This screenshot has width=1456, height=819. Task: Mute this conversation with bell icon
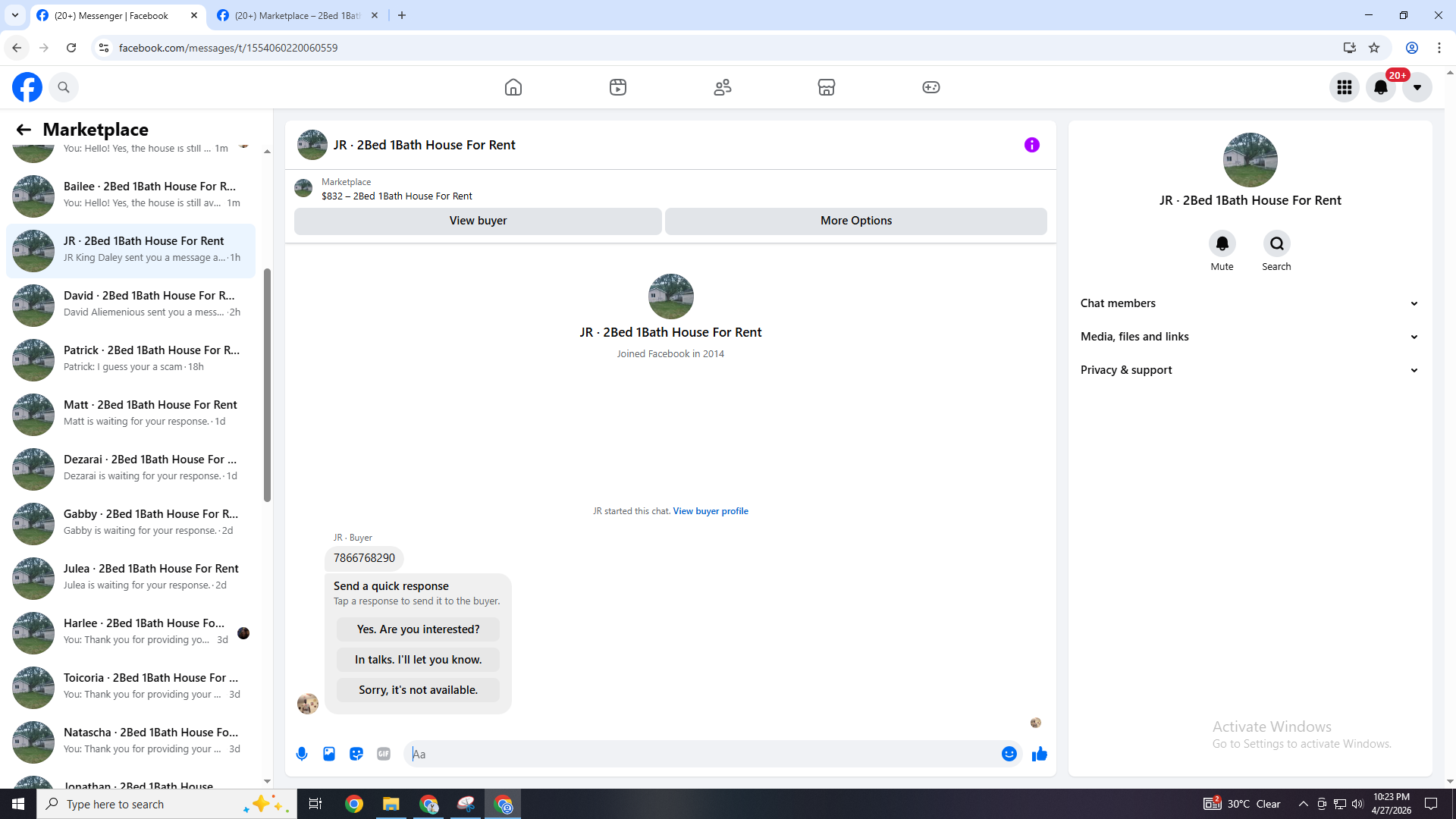(1222, 243)
